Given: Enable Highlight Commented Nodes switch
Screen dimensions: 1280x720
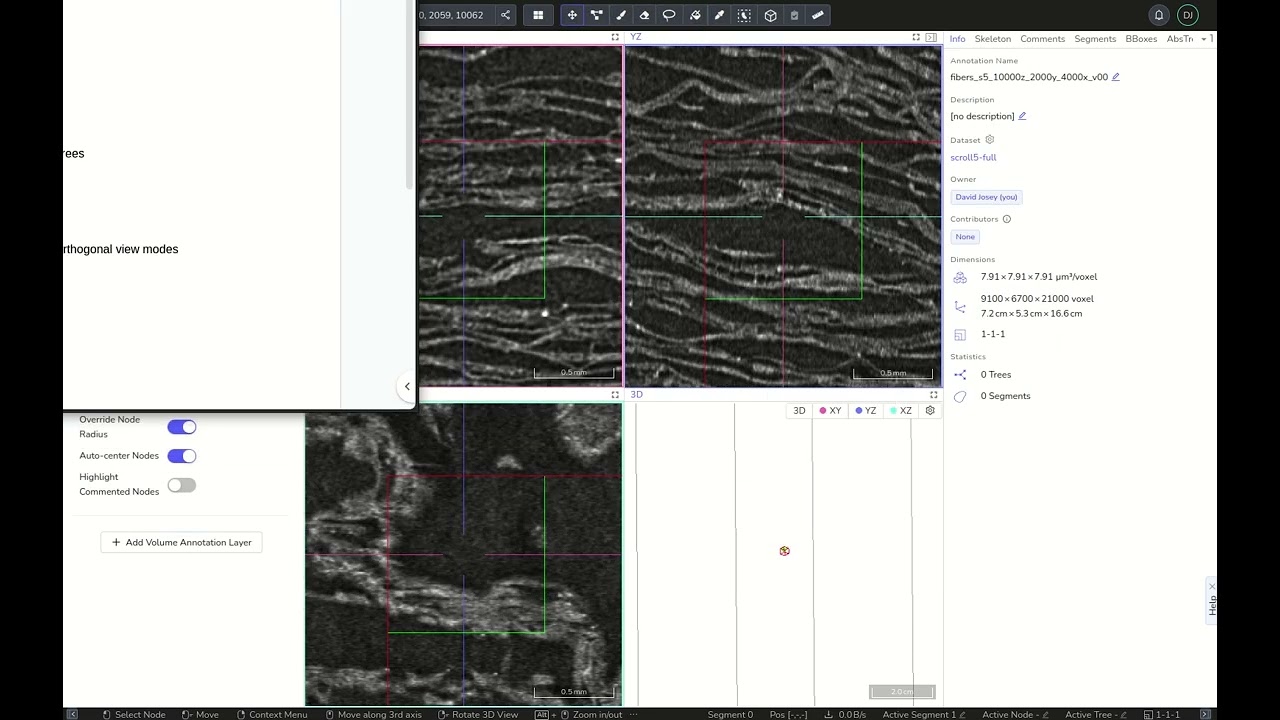Looking at the screenshot, I should [182, 485].
